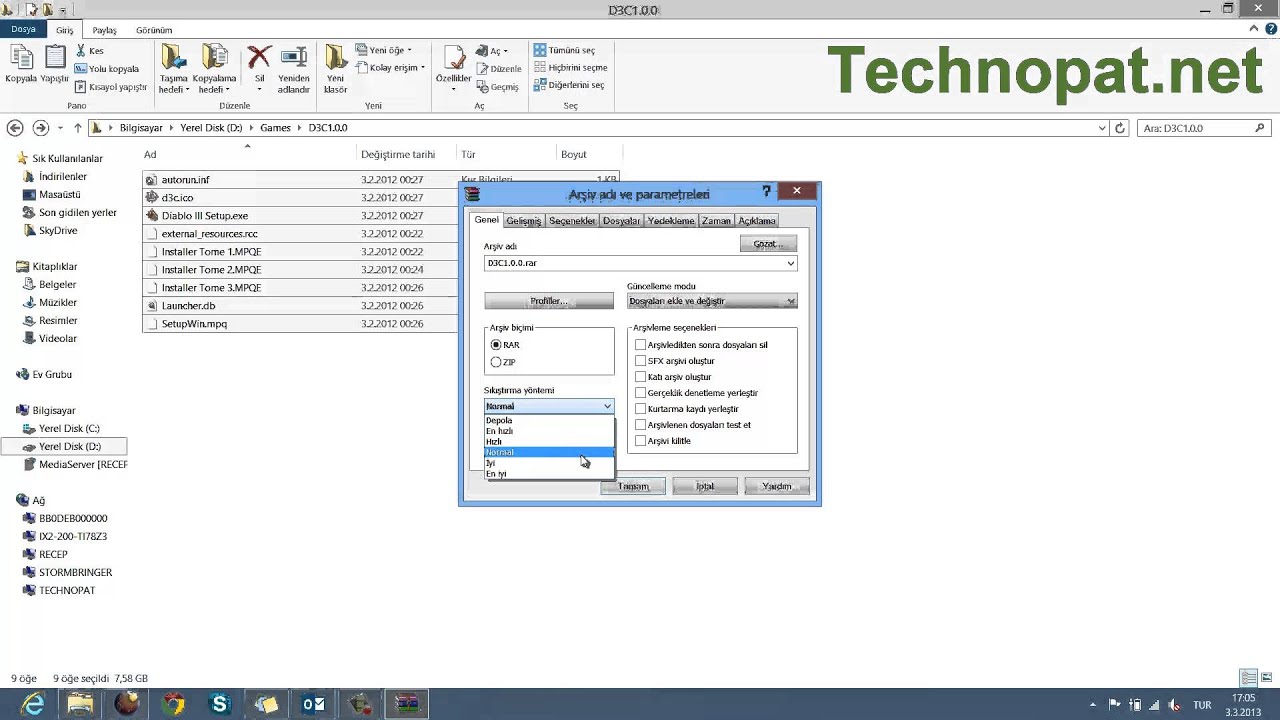Click the Kes scissors icon
1280x720 pixels.
[x=82, y=50]
